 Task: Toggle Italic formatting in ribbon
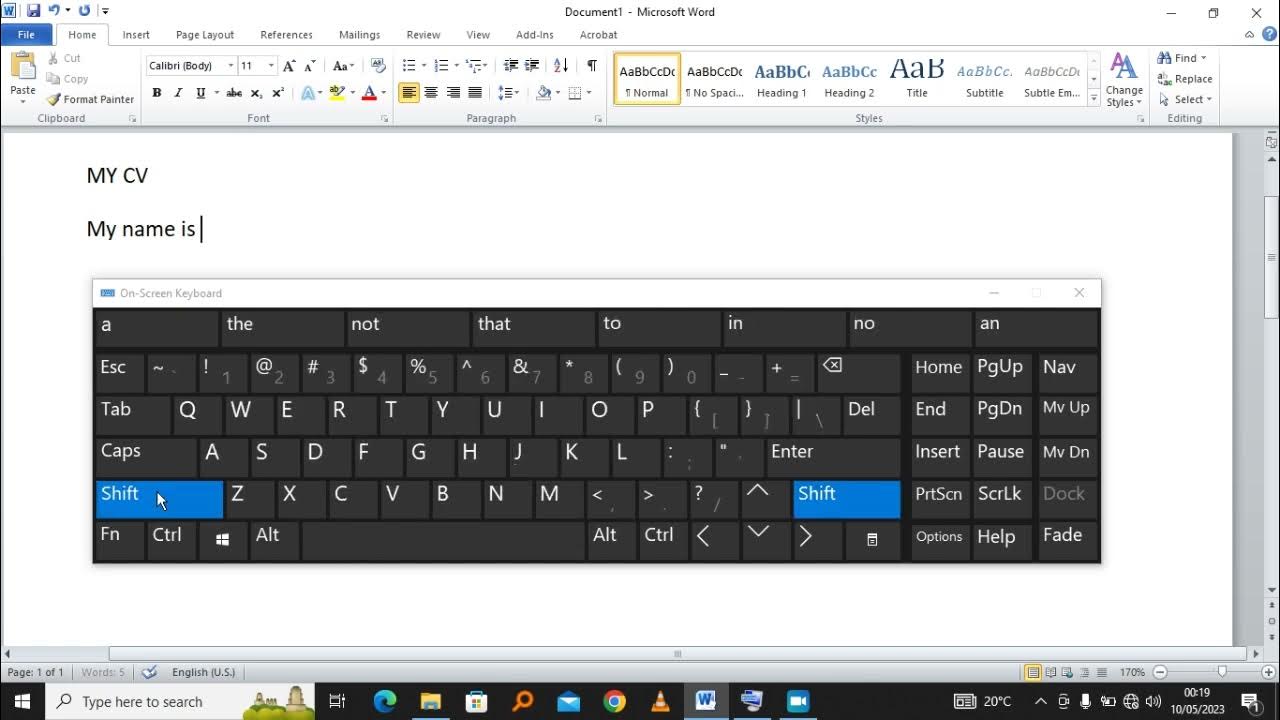[x=178, y=93]
